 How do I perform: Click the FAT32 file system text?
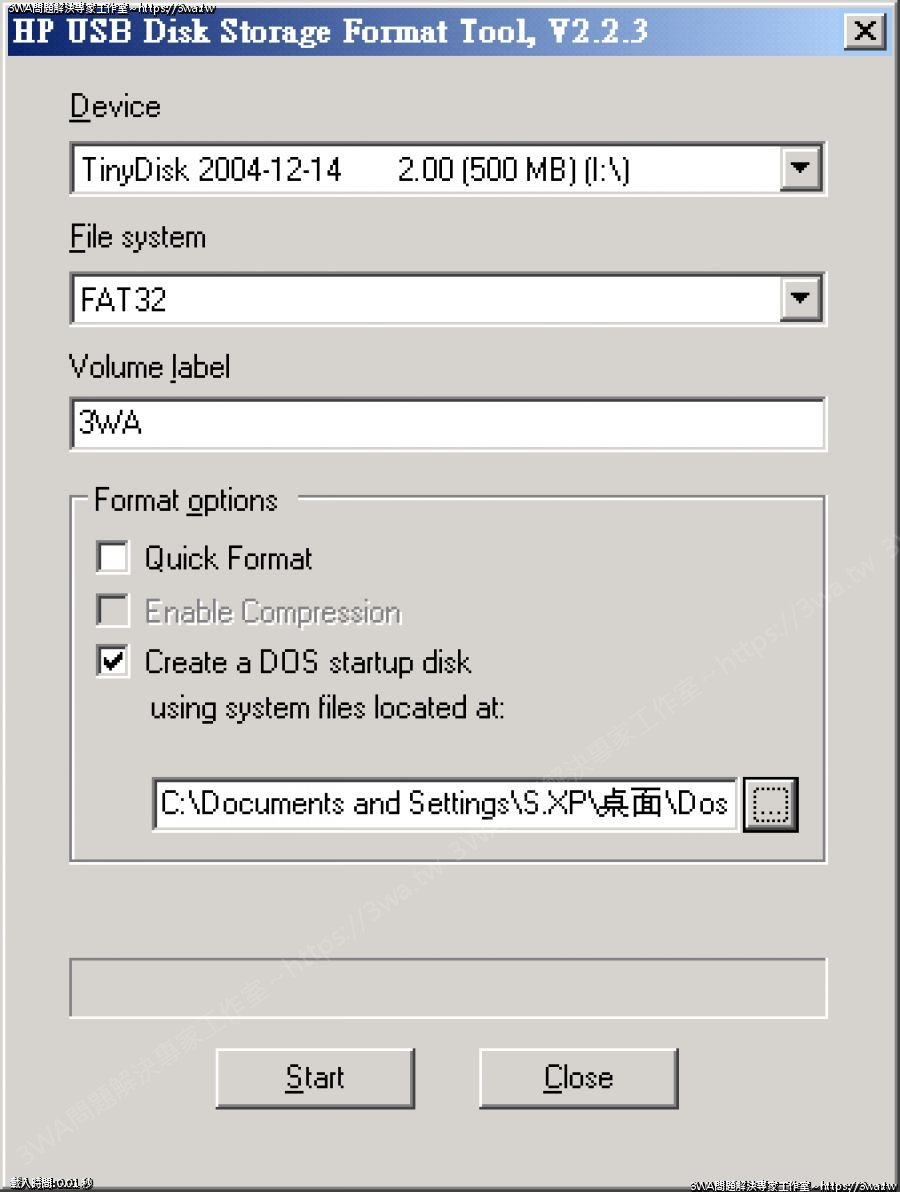pos(124,300)
